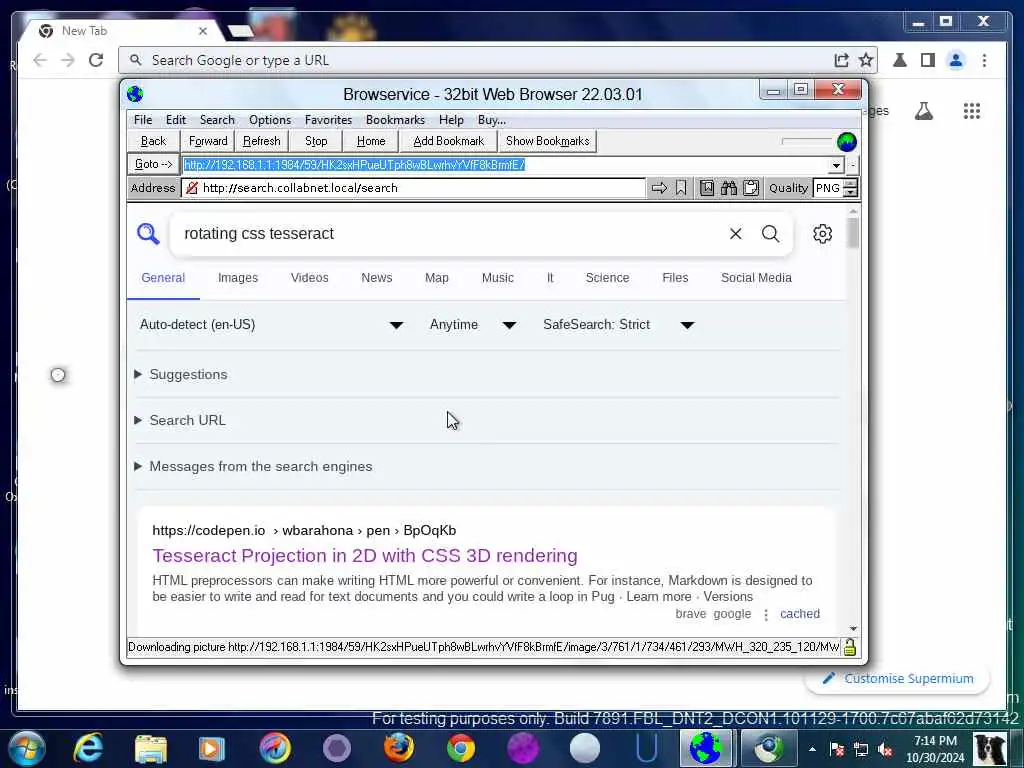Click the rotating css tesseract search field
This screenshot has width=1024, height=768.
(x=451, y=234)
